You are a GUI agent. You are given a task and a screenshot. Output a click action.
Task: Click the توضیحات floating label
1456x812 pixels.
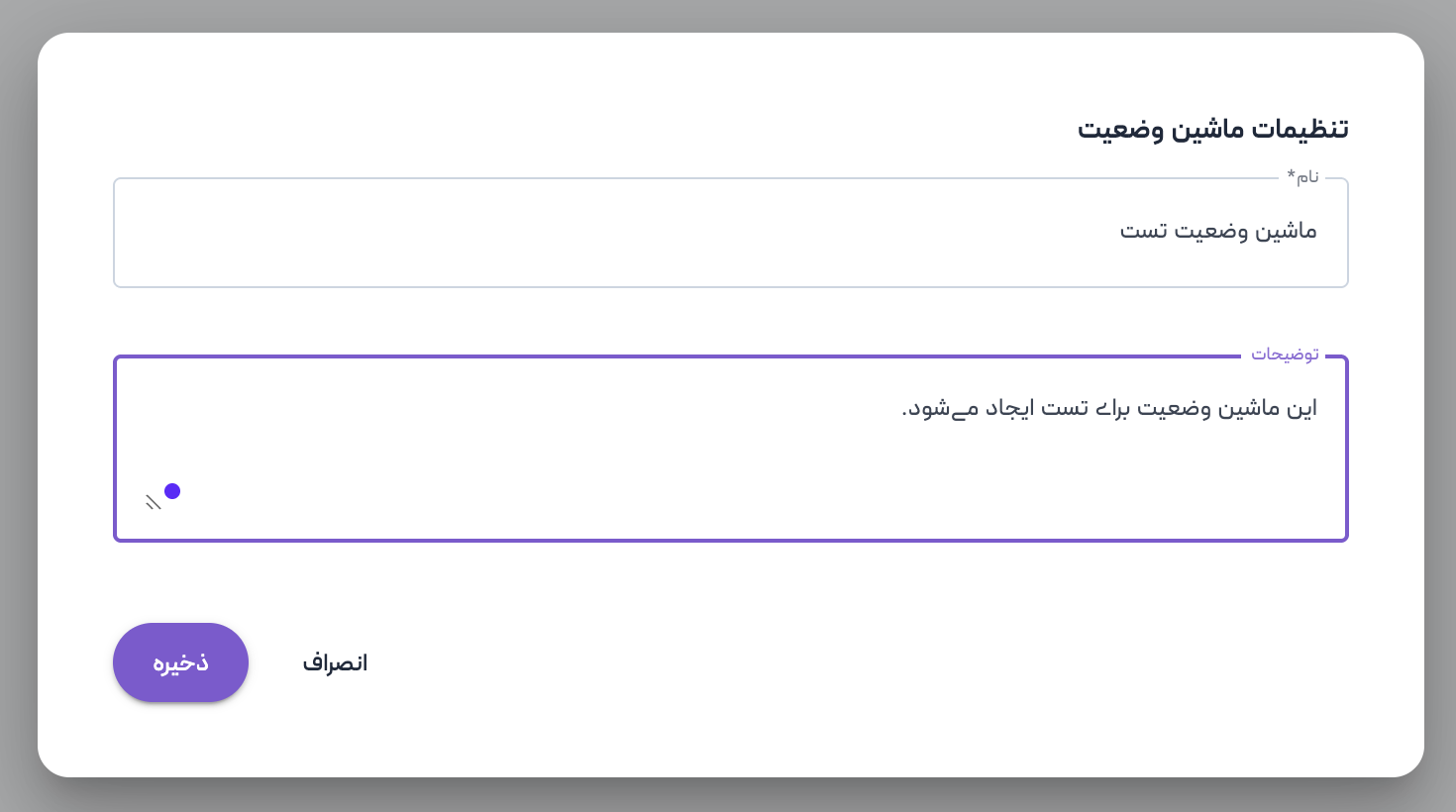[x=1285, y=355]
